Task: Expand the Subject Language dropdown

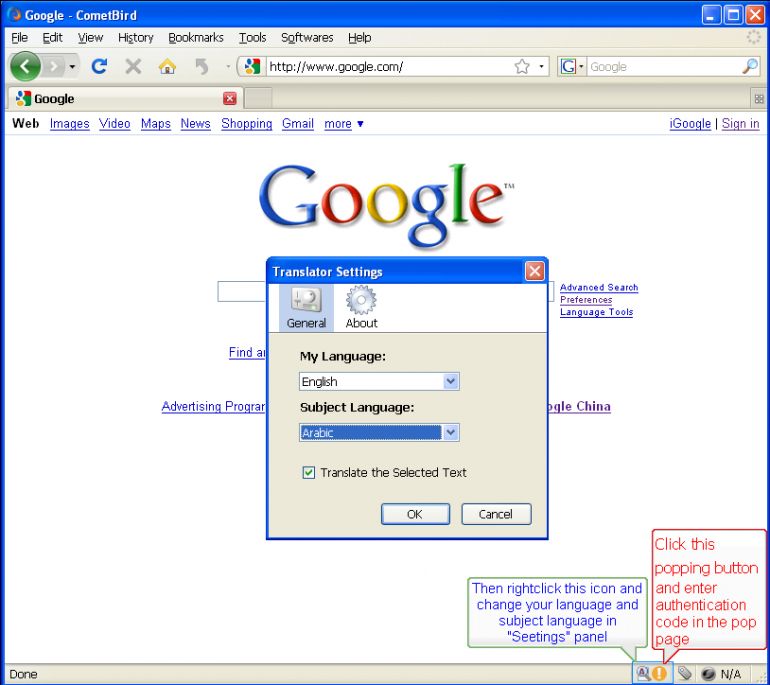Action: coord(450,433)
